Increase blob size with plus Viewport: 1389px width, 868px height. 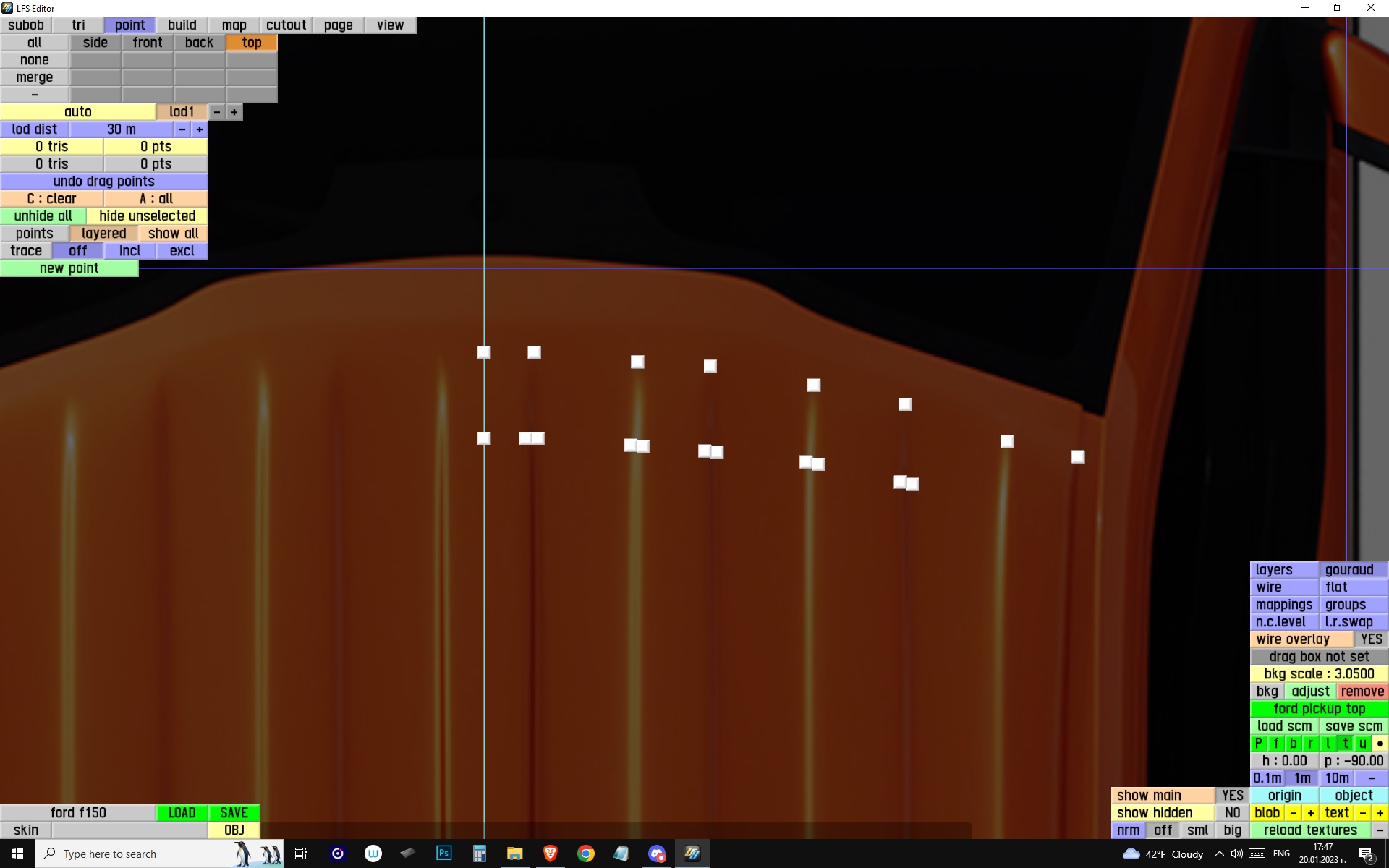click(x=1310, y=812)
